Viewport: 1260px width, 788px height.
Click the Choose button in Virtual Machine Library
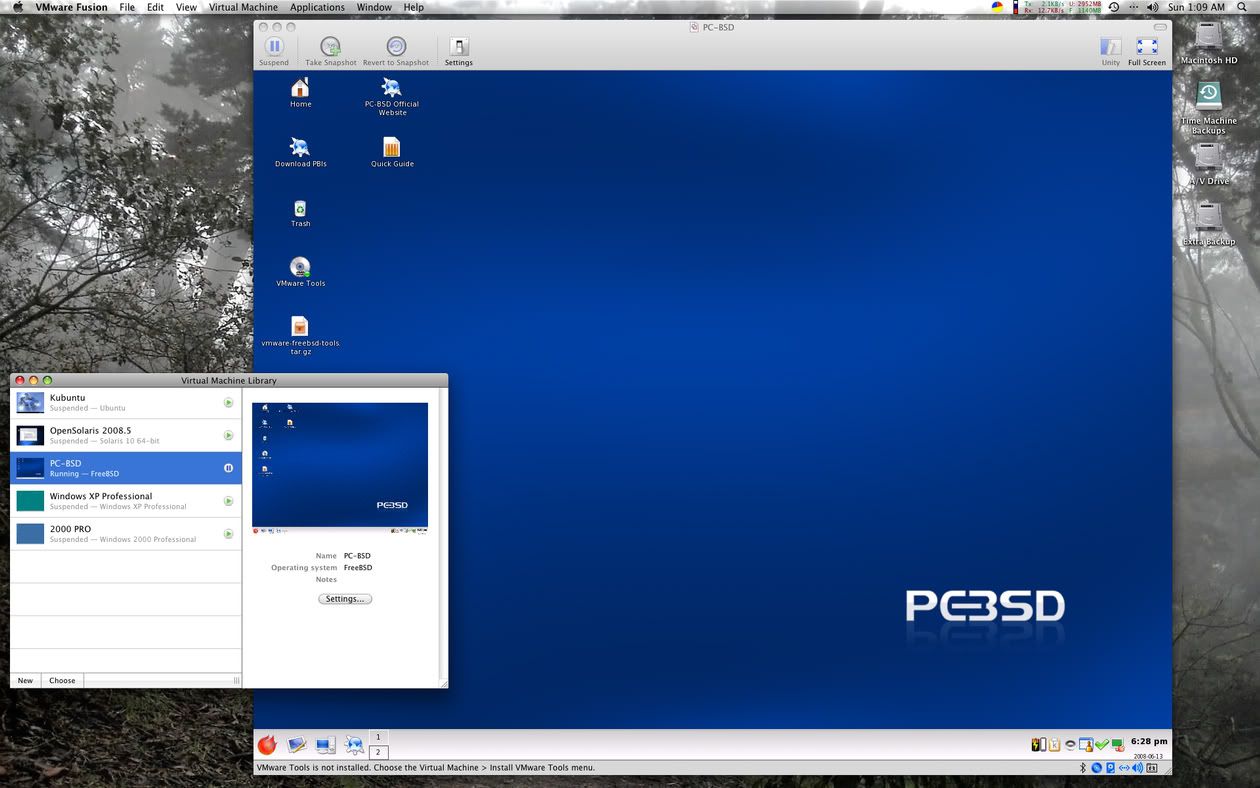click(62, 680)
